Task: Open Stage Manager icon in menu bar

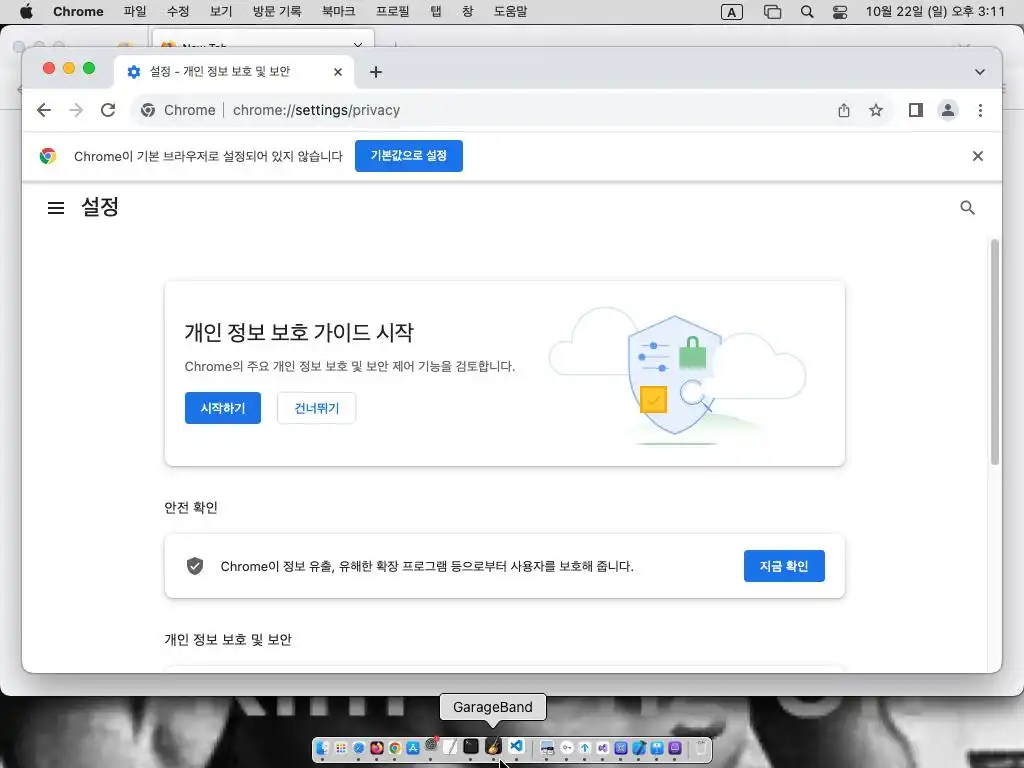Action: 773,12
